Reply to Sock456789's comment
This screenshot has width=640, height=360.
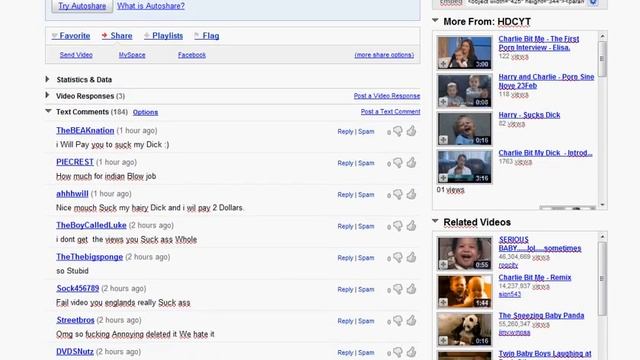tap(345, 289)
